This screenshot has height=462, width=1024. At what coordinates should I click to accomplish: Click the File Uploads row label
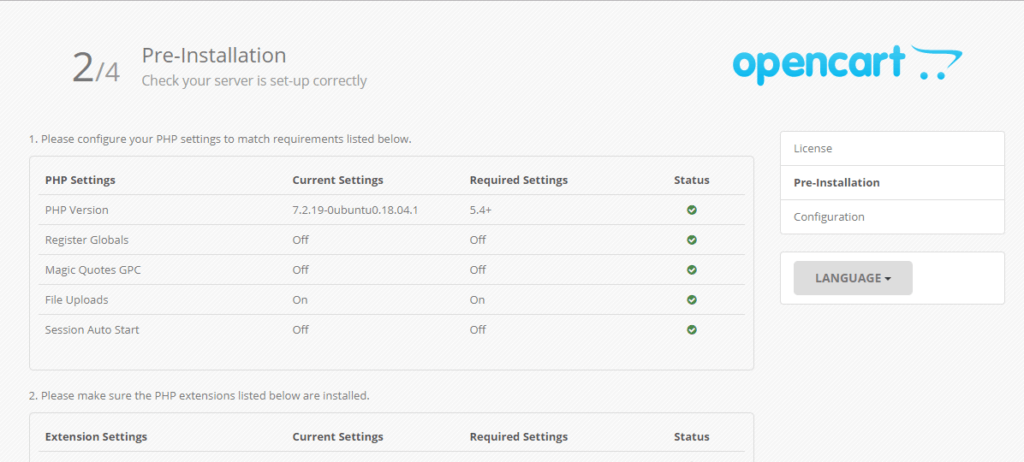76,300
